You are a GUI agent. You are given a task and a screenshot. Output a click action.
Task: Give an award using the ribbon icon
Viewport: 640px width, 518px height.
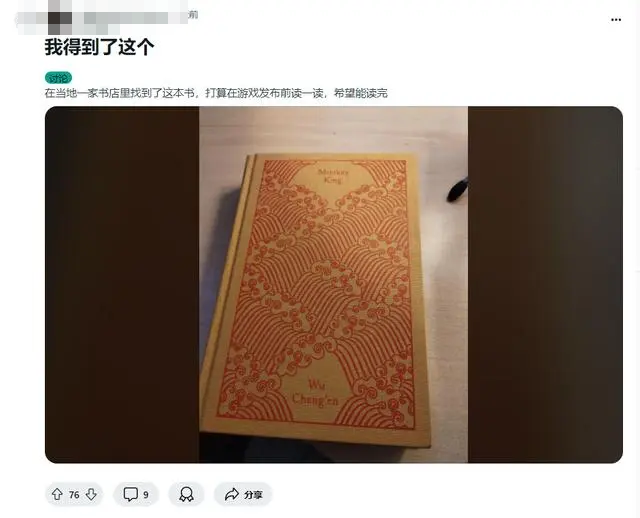point(187,494)
